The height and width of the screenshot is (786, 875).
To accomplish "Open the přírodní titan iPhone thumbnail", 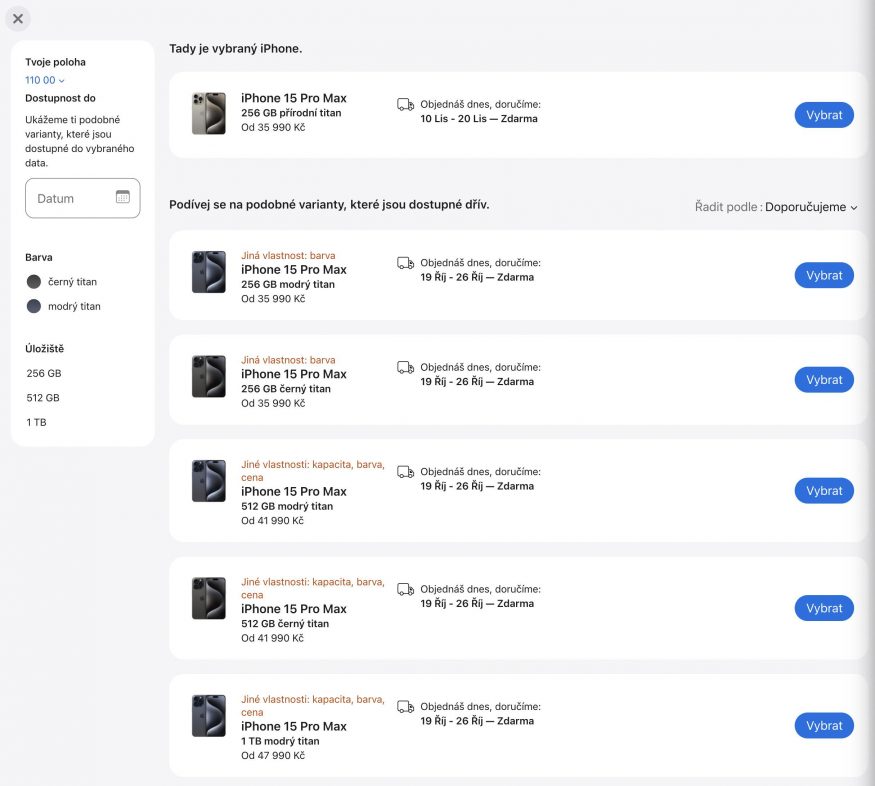I will point(209,113).
